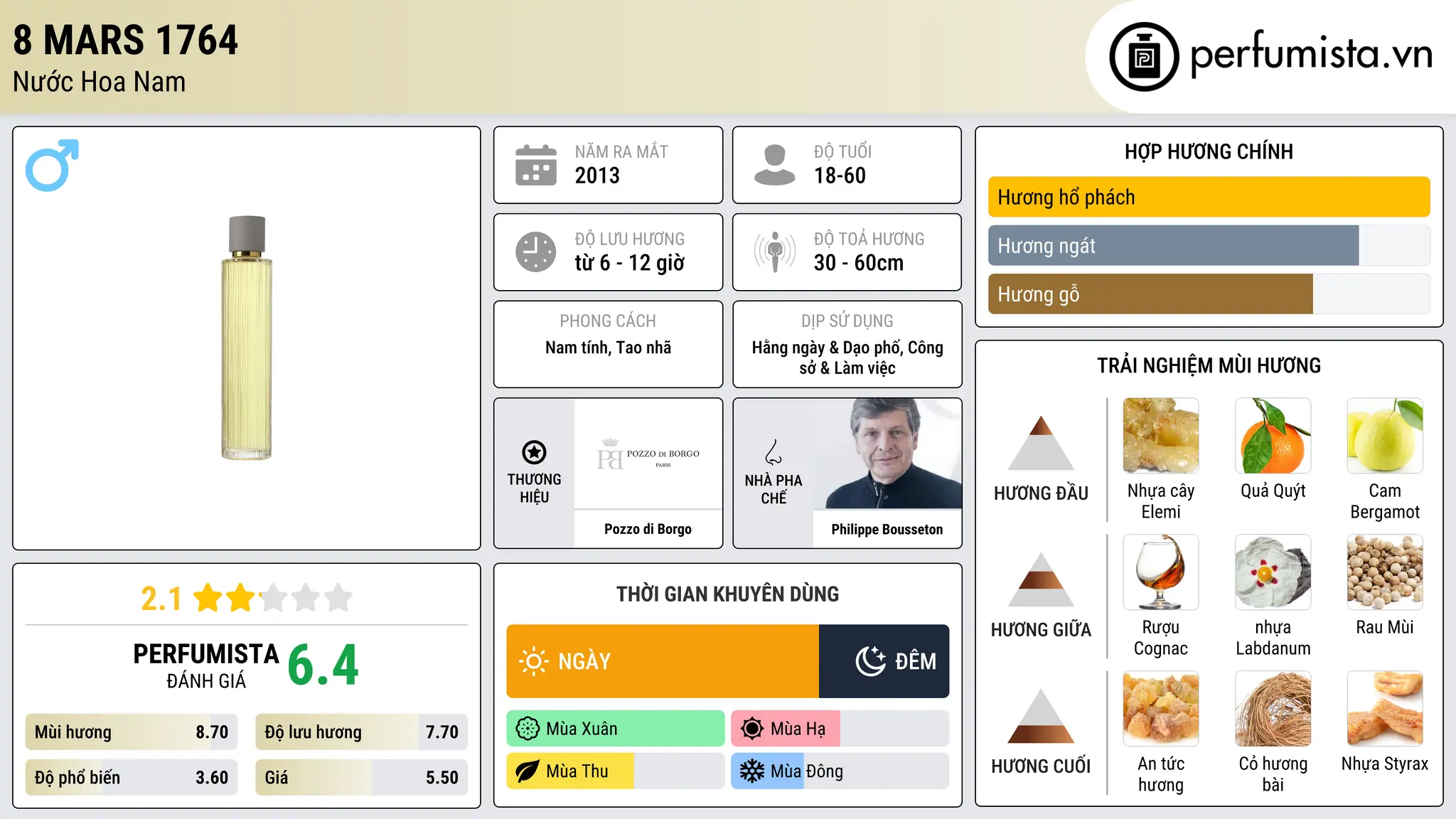Click the clock icon beside Độ lưu hương
1456x819 pixels.
(x=536, y=252)
